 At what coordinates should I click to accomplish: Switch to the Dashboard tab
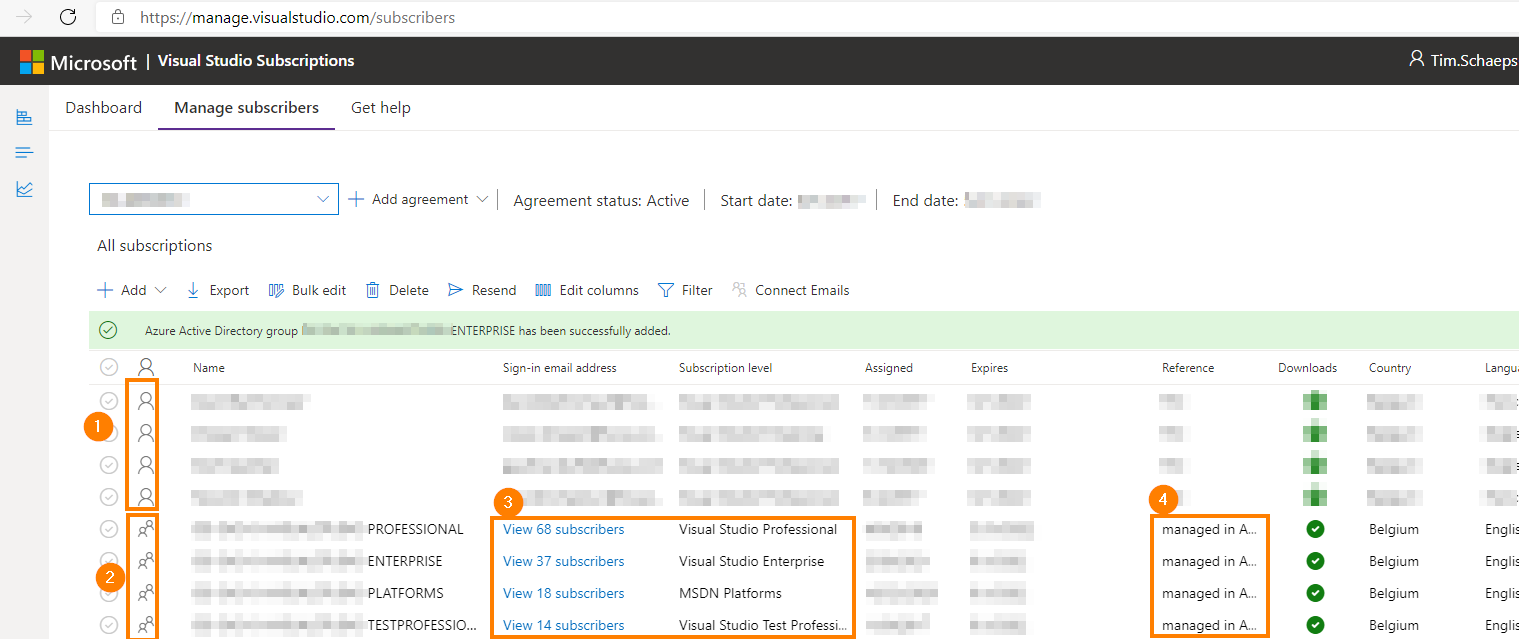(104, 107)
